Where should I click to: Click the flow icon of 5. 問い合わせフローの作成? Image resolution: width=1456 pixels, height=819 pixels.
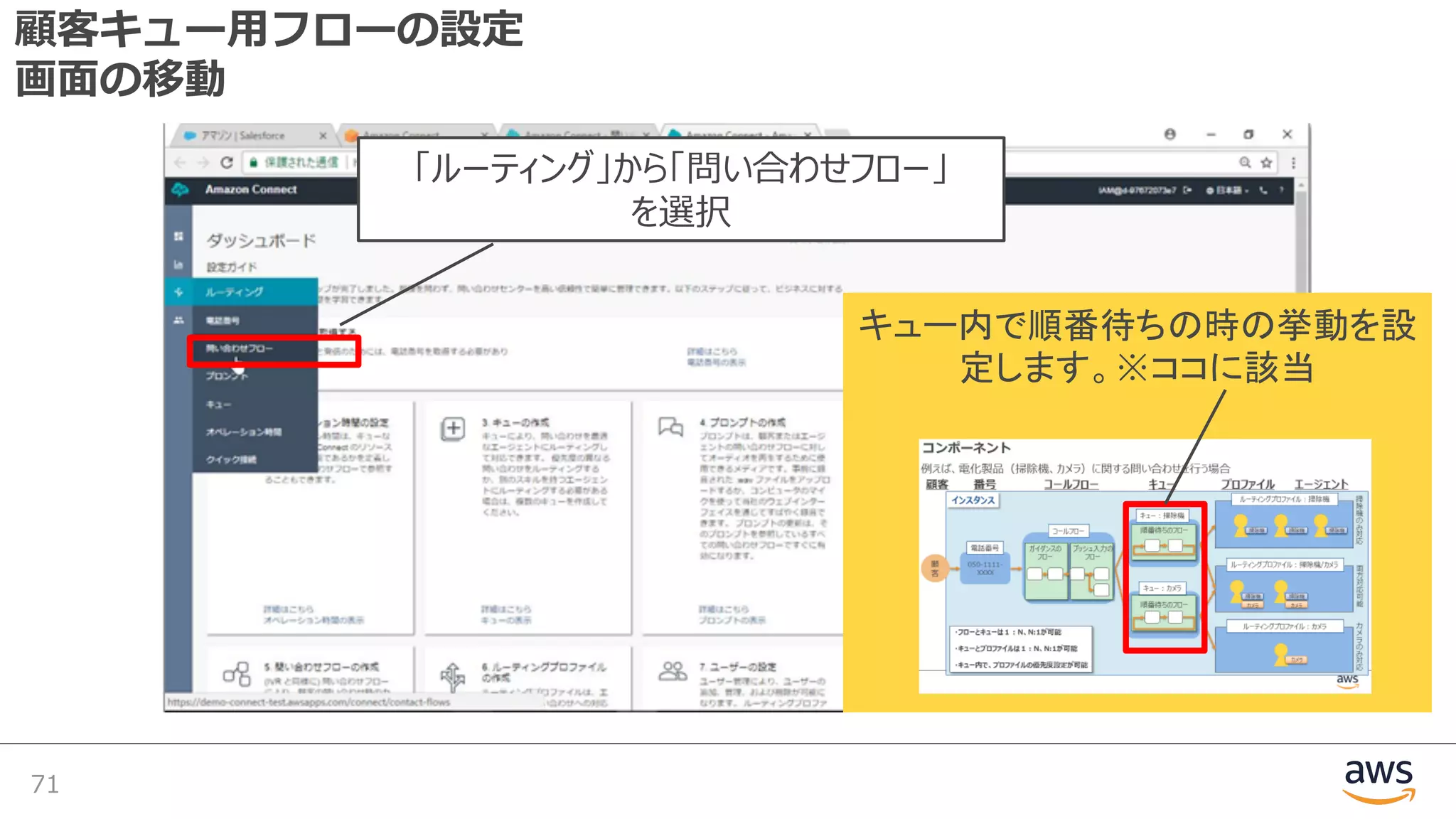click(237, 673)
